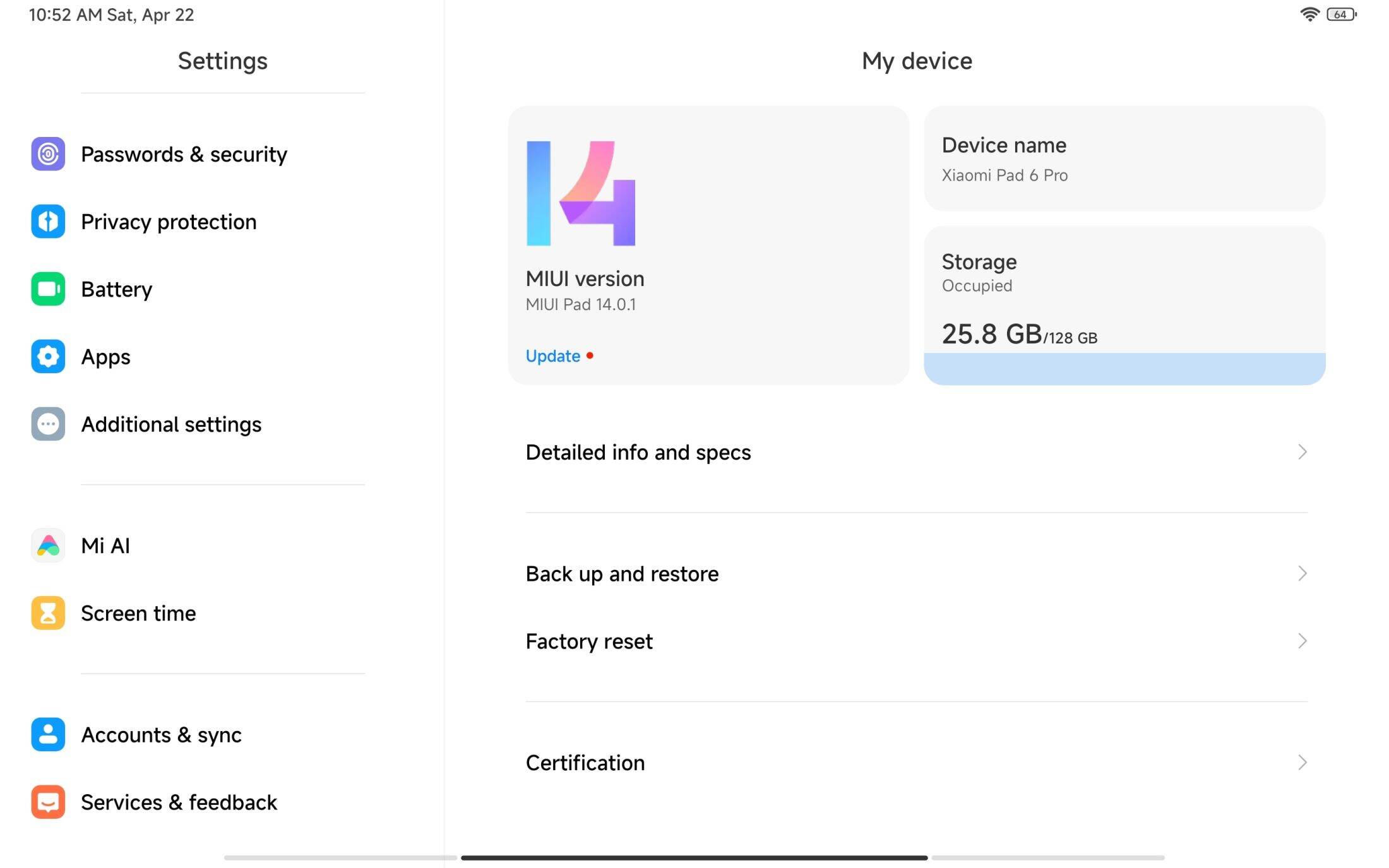The height and width of the screenshot is (868, 1389).
Task: Click the Additional settings ellipsis icon
Action: click(x=47, y=424)
